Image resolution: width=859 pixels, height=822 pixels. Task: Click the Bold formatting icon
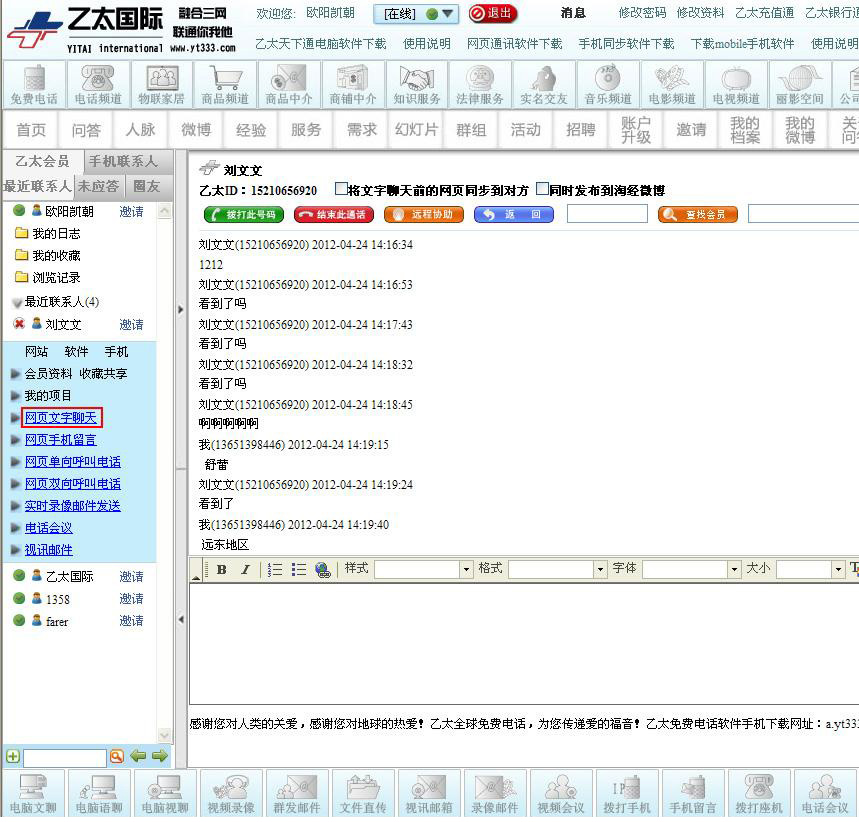(x=221, y=569)
